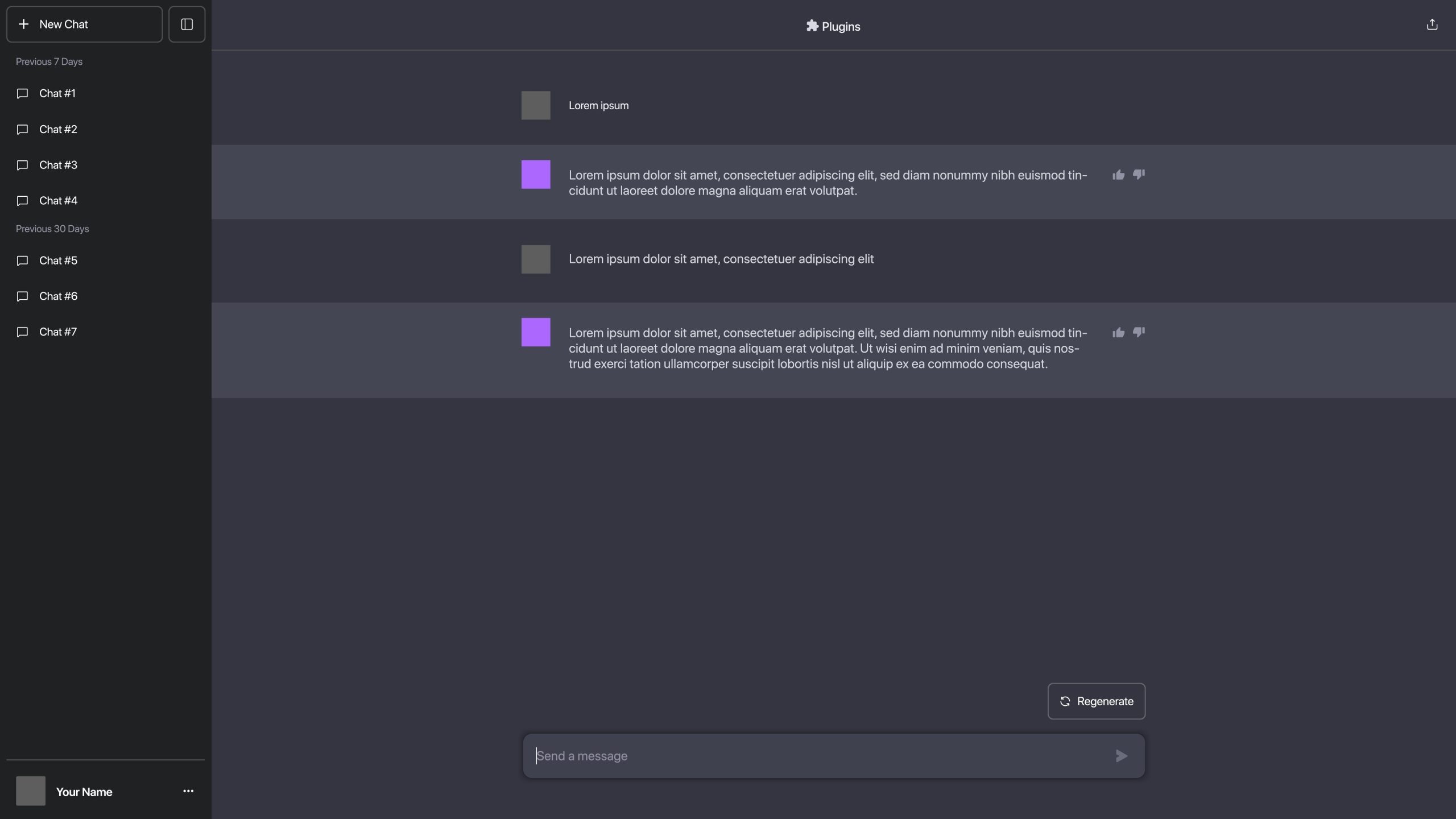
Task: Start a New Chat
Action: [x=84, y=24]
